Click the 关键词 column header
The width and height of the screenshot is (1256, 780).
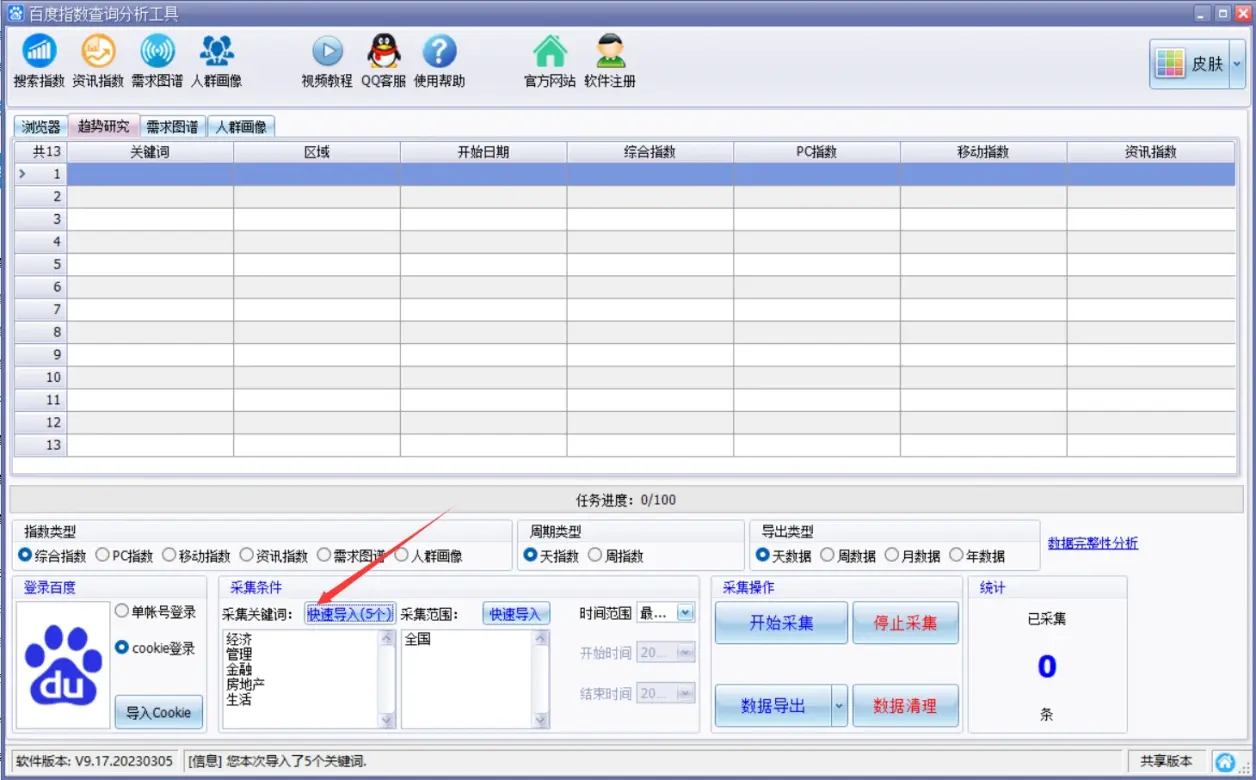pos(150,152)
